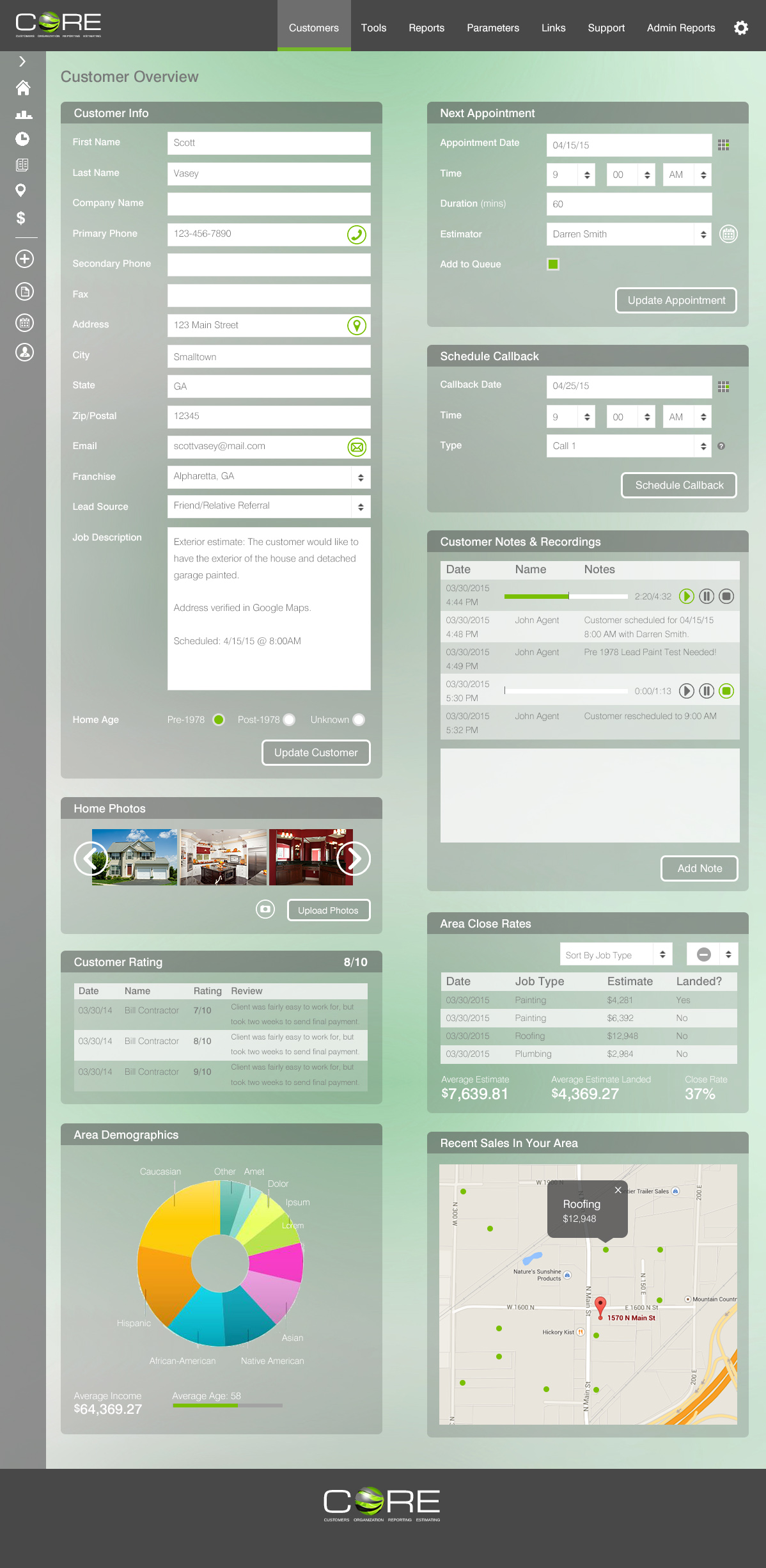The width and height of the screenshot is (766, 1568).
Task: Switch to the Reports menu tab
Action: point(426,28)
